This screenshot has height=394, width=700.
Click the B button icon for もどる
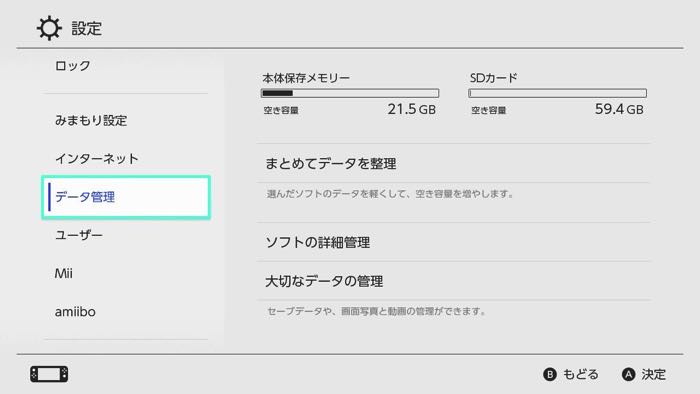click(550, 374)
